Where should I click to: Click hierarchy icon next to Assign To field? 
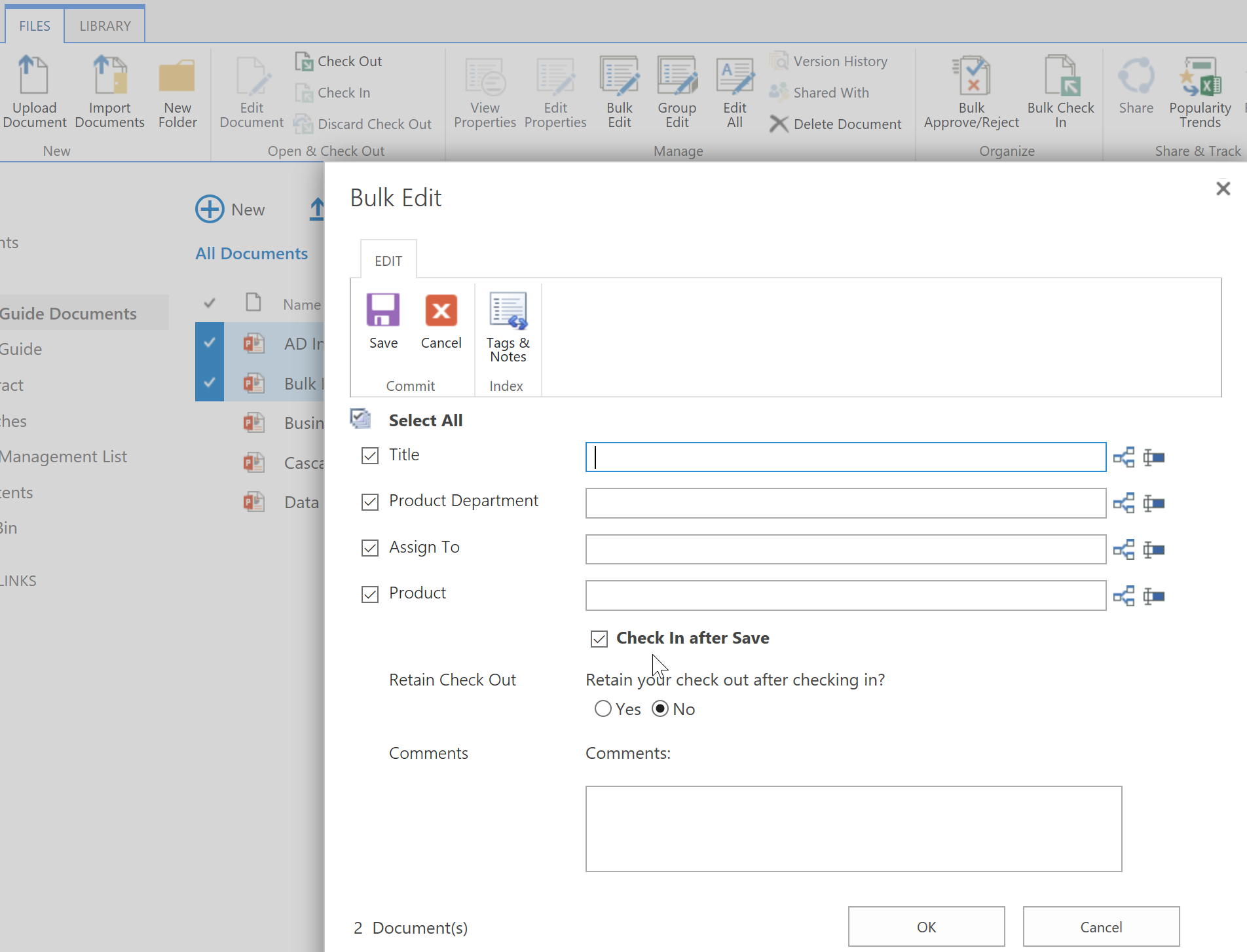(1124, 549)
